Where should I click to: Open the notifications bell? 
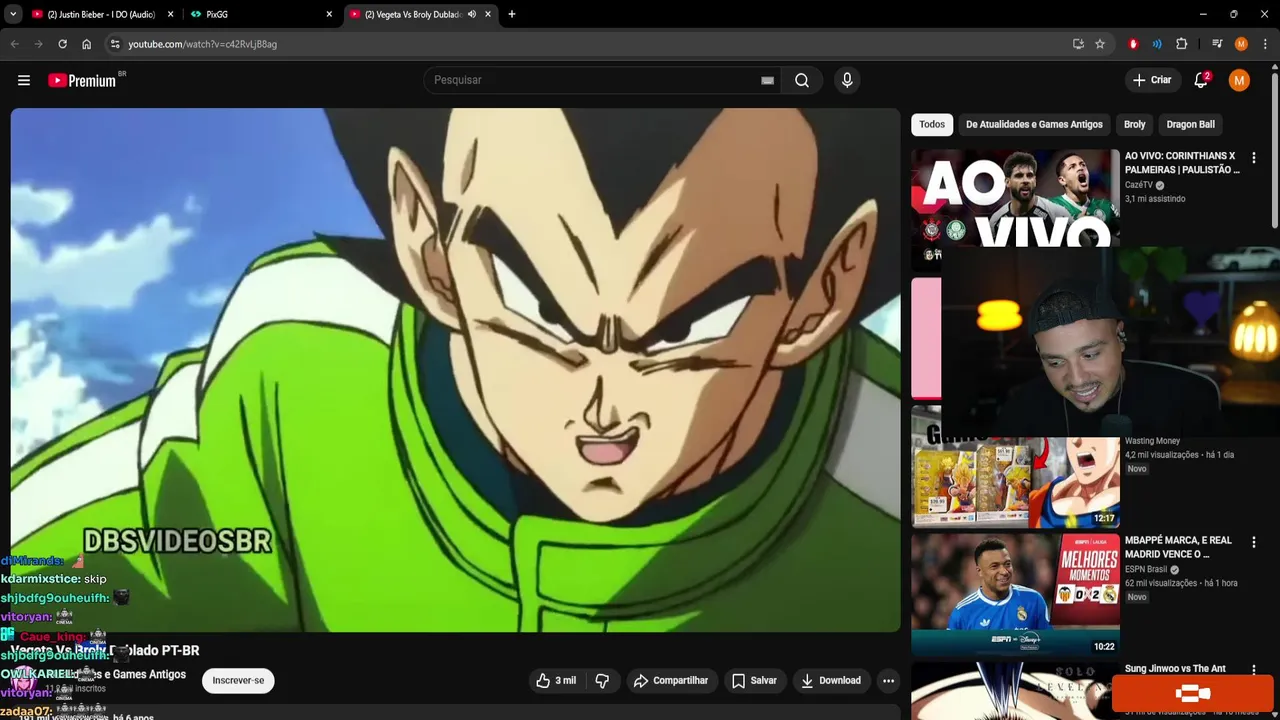(1201, 80)
